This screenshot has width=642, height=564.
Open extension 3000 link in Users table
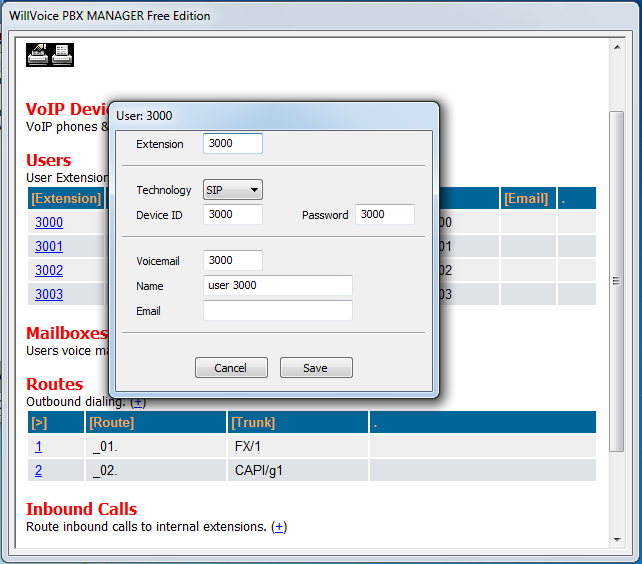tap(49, 222)
